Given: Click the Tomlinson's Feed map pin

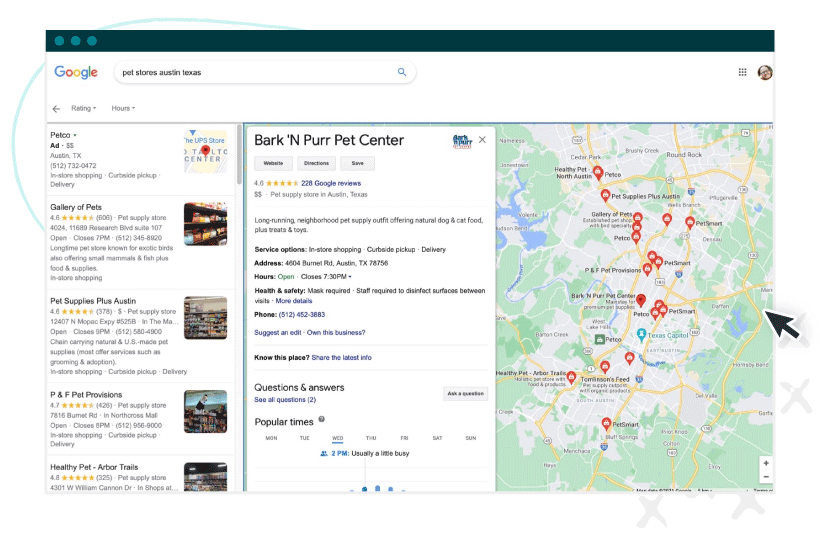Looking at the screenshot, I should tap(605, 367).
